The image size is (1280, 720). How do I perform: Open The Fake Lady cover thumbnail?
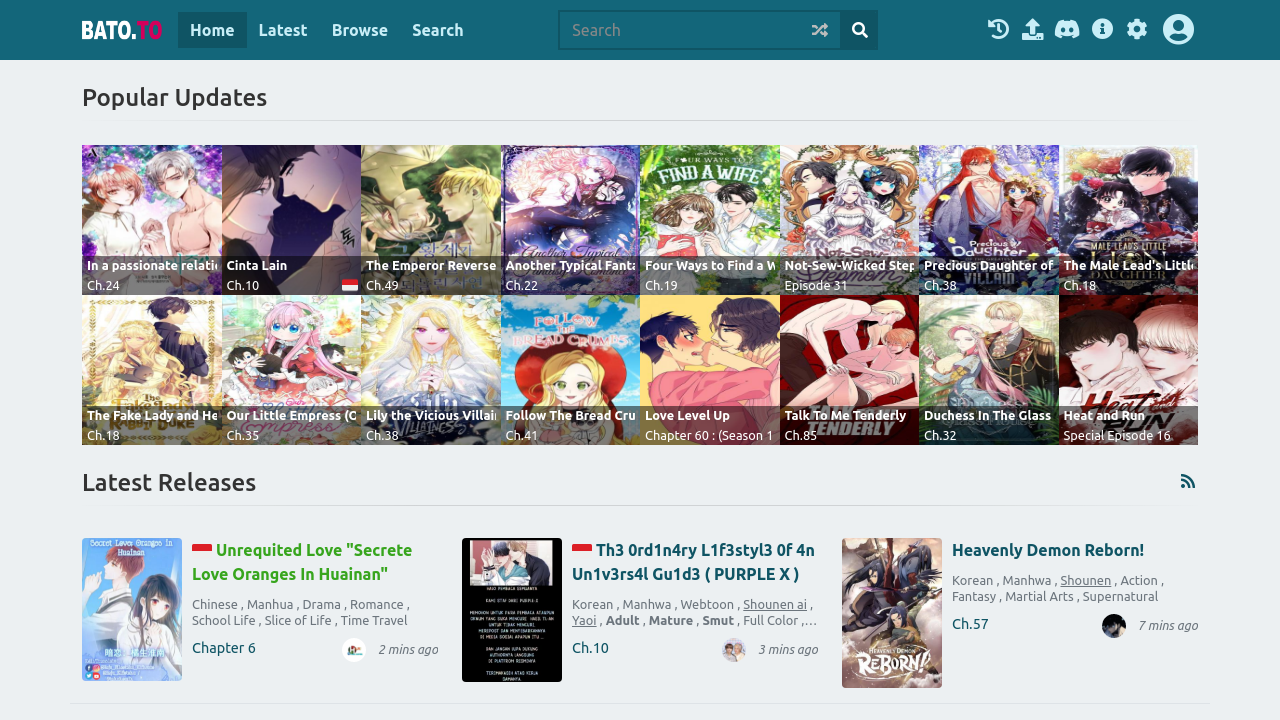coord(152,370)
